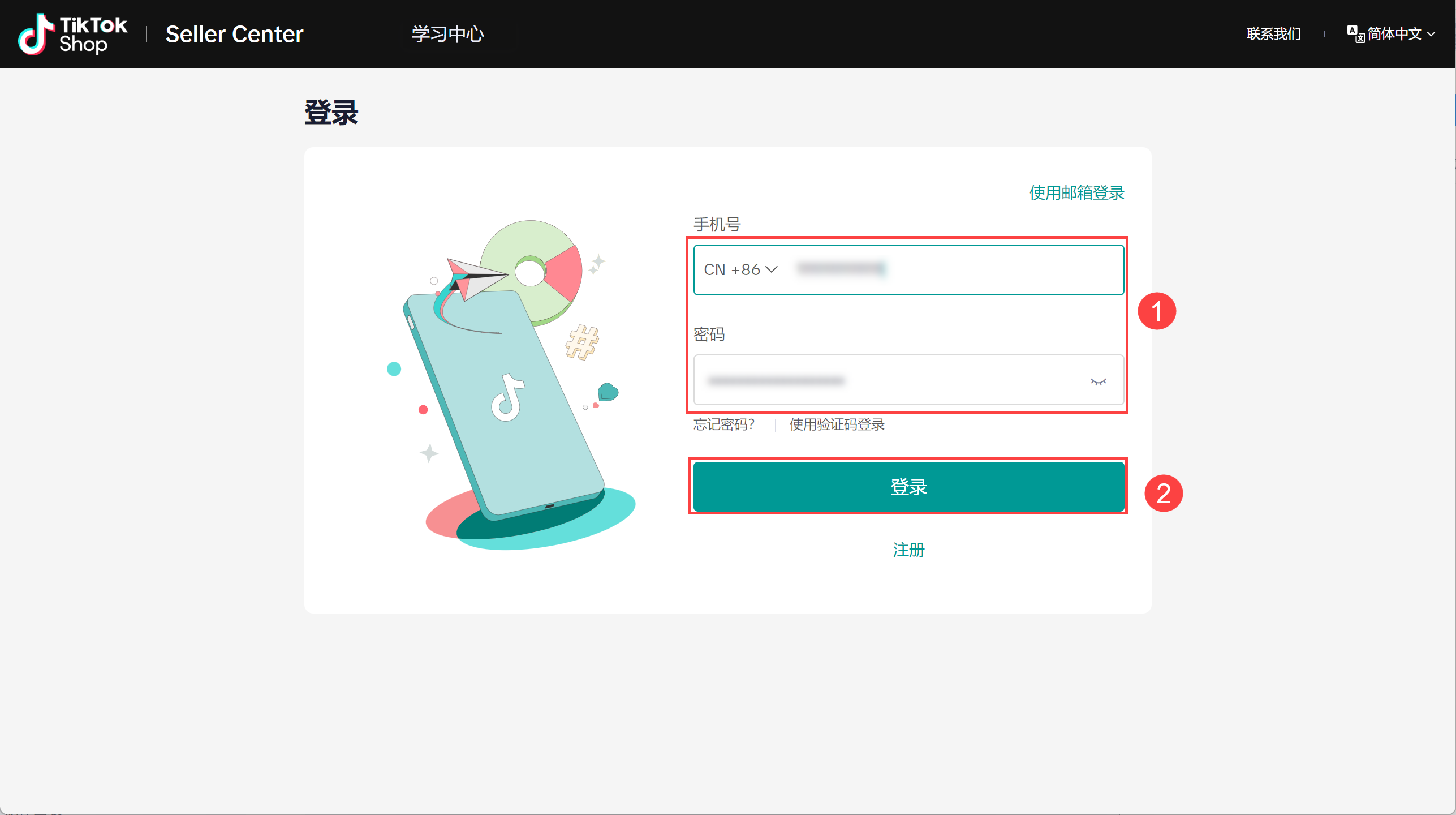Open the CN +86 country code dropdown
This screenshot has width=1456, height=815.
(x=740, y=270)
